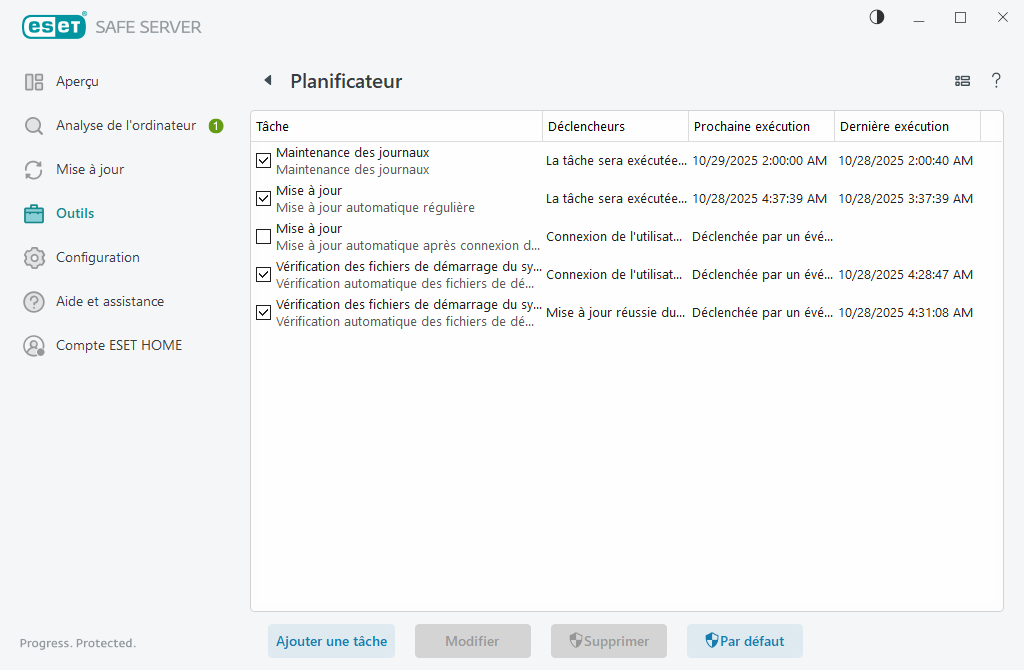Restore defaults with Par défaut button

(744, 641)
